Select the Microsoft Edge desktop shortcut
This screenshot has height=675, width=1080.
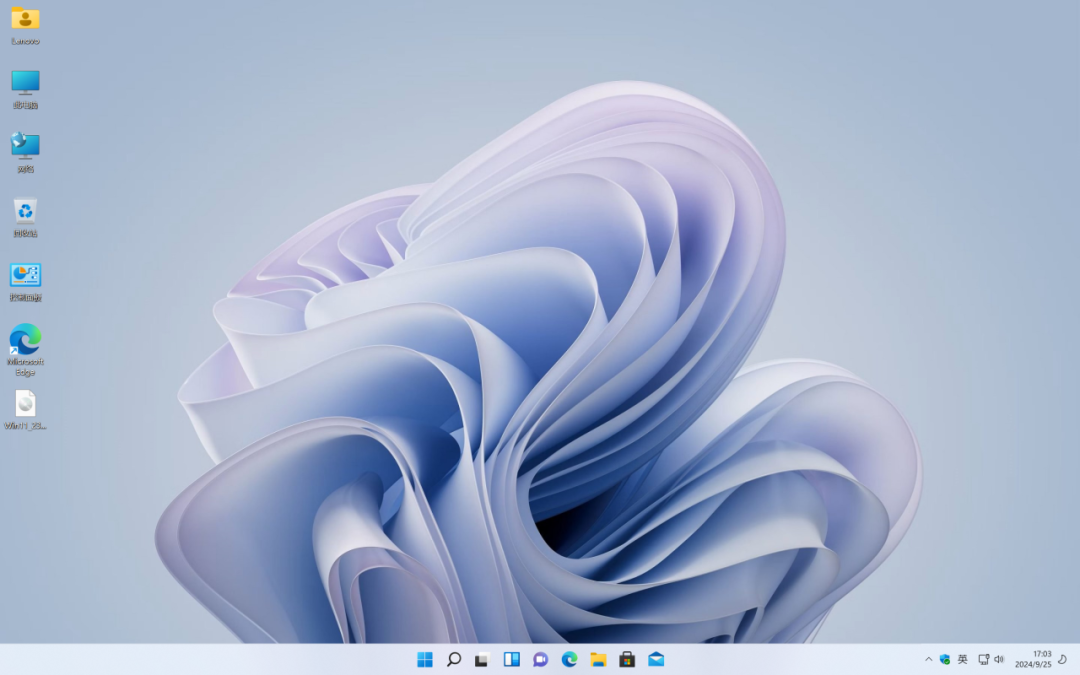(25, 350)
